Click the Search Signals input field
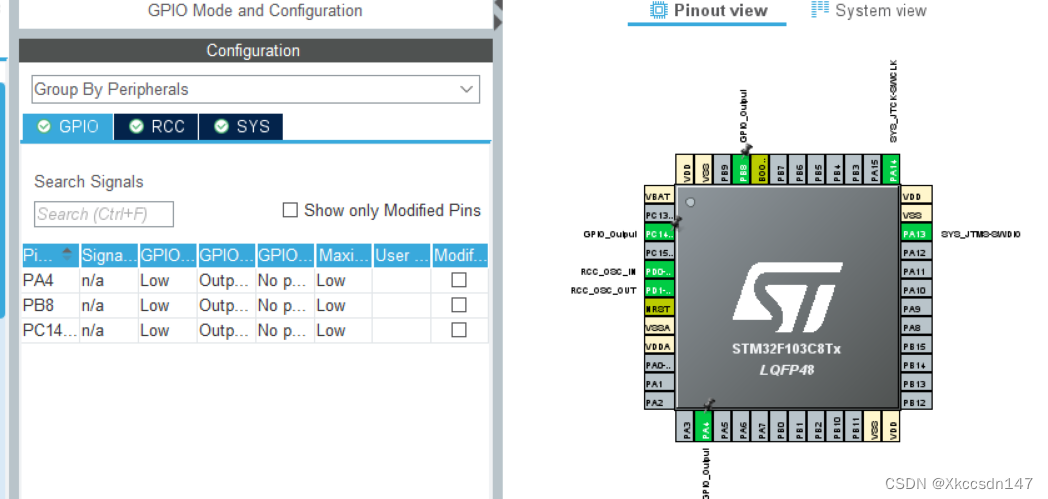The height and width of the screenshot is (499, 1048). coord(104,214)
